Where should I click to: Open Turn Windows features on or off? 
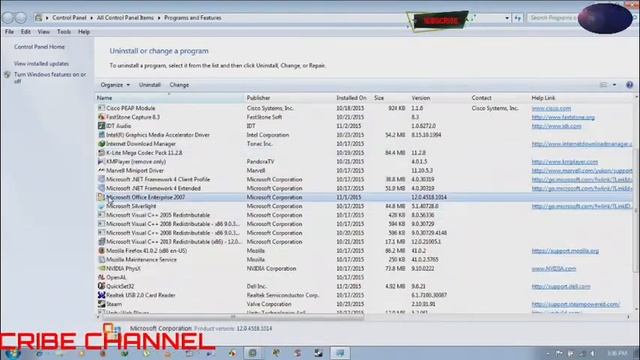pyautogui.click(x=50, y=78)
